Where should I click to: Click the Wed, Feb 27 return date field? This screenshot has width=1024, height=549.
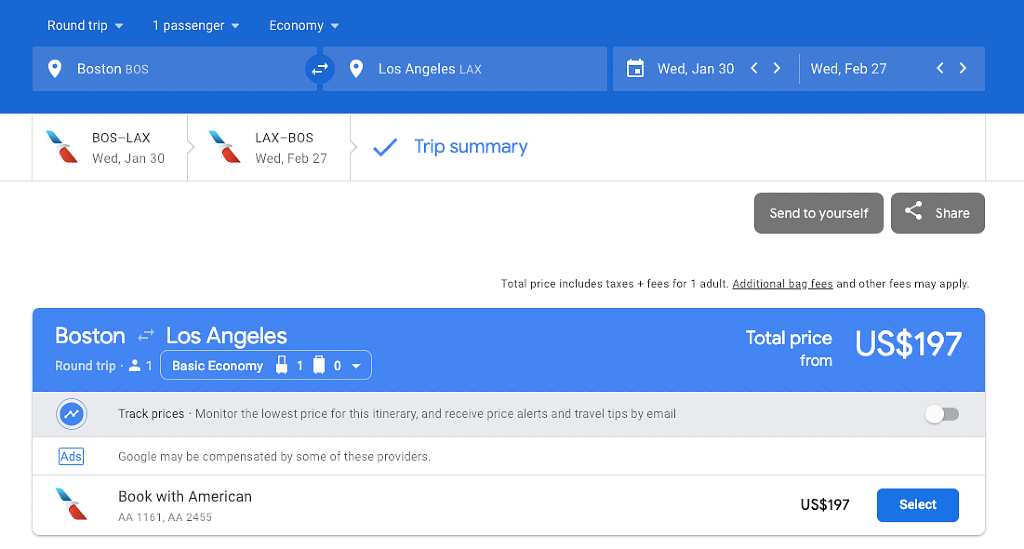click(x=848, y=69)
